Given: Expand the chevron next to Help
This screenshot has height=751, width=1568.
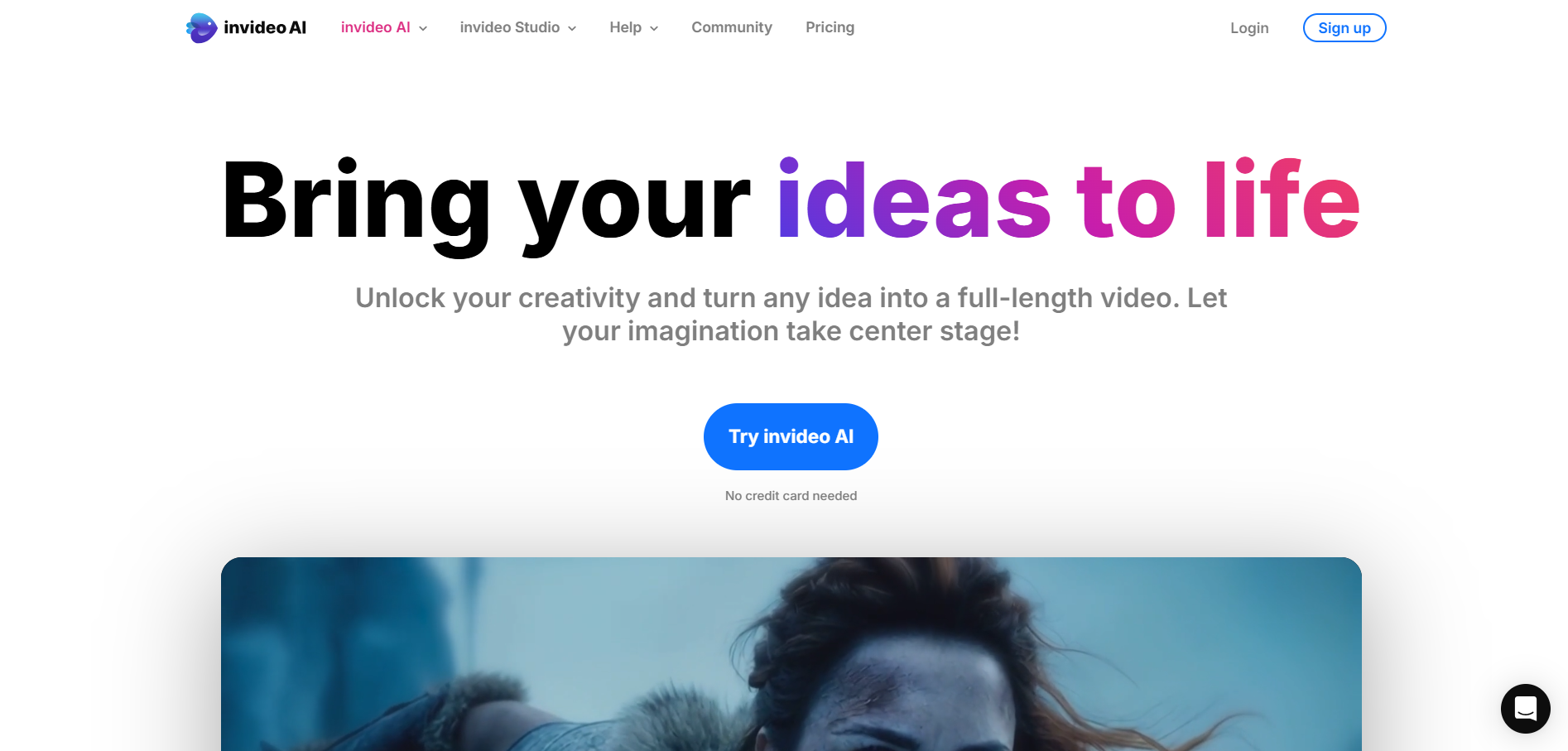Looking at the screenshot, I should point(654,29).
